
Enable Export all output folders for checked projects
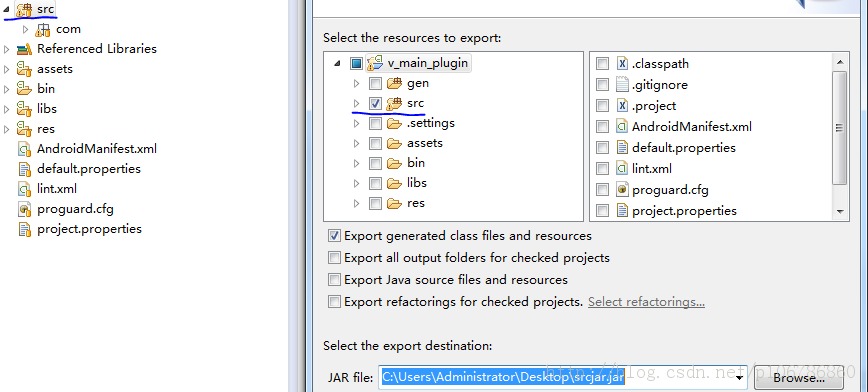tap(334, 258)
